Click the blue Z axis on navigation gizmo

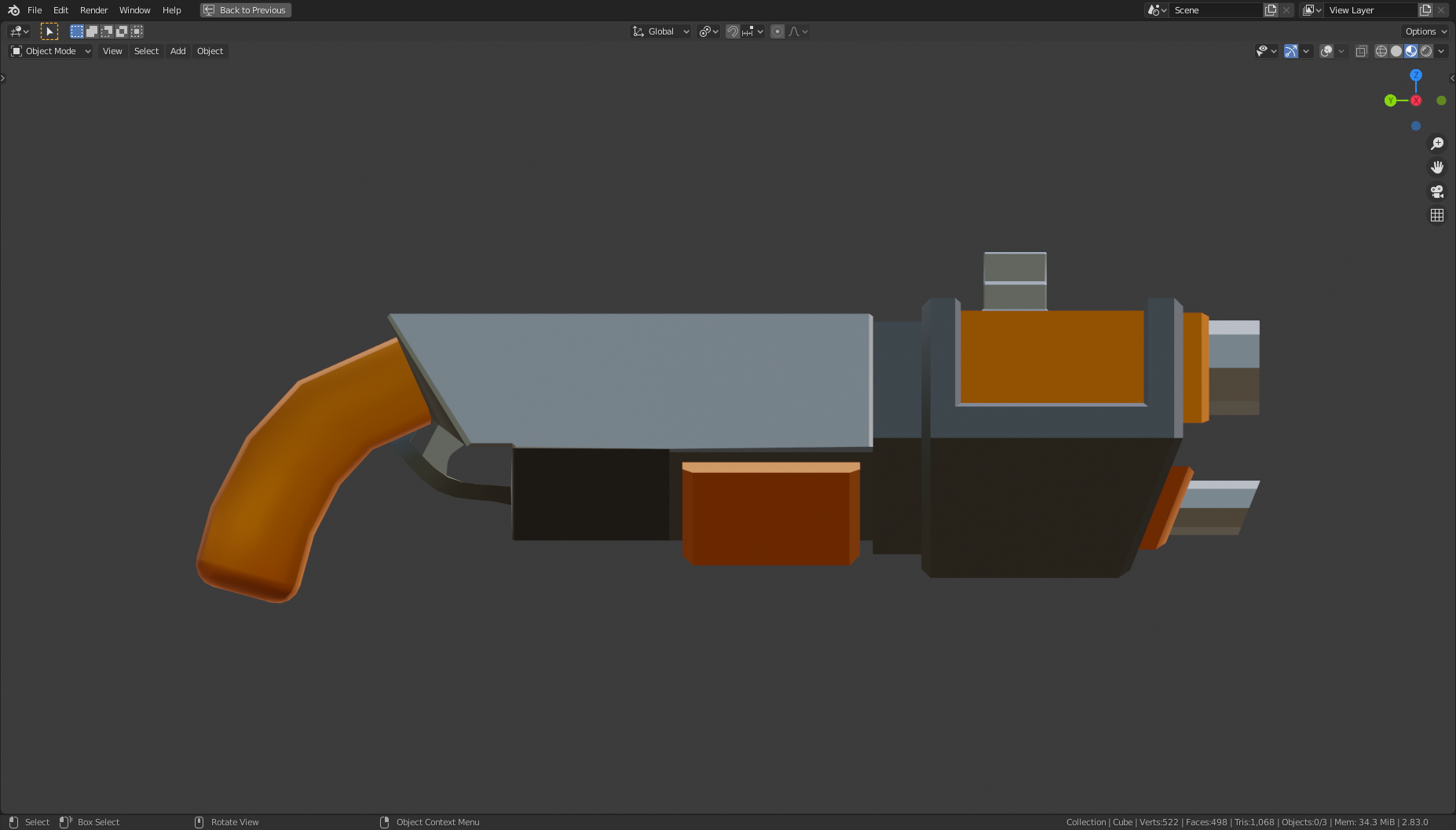[x=1415, y=75]
